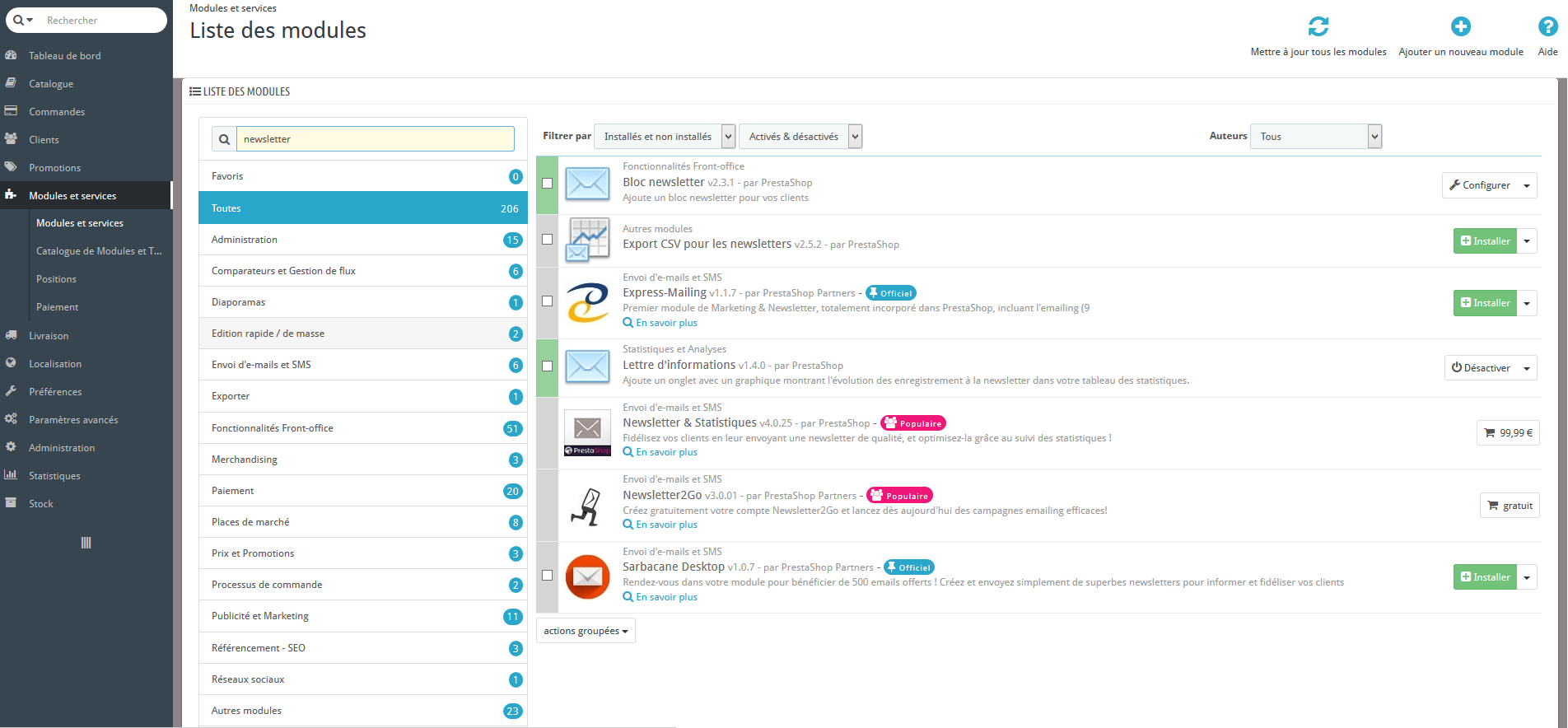1568x728 pixels.
Task: Select the Sarbacane Desktop checkbox
Action: 547,576
